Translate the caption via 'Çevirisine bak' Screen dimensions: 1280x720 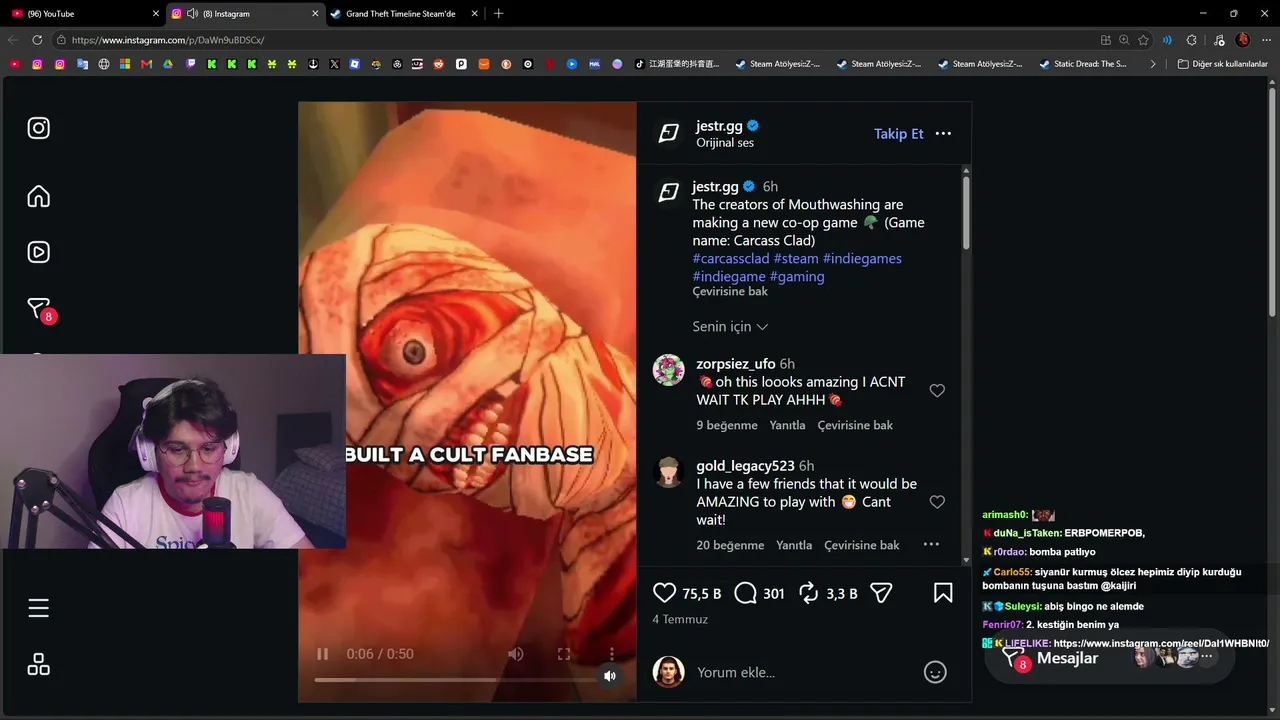click(730, 292)
